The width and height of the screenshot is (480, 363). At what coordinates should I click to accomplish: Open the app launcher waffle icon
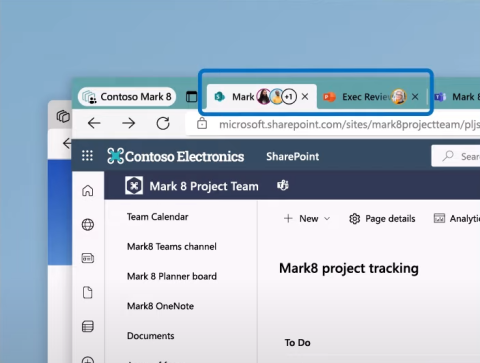(87, 156)
